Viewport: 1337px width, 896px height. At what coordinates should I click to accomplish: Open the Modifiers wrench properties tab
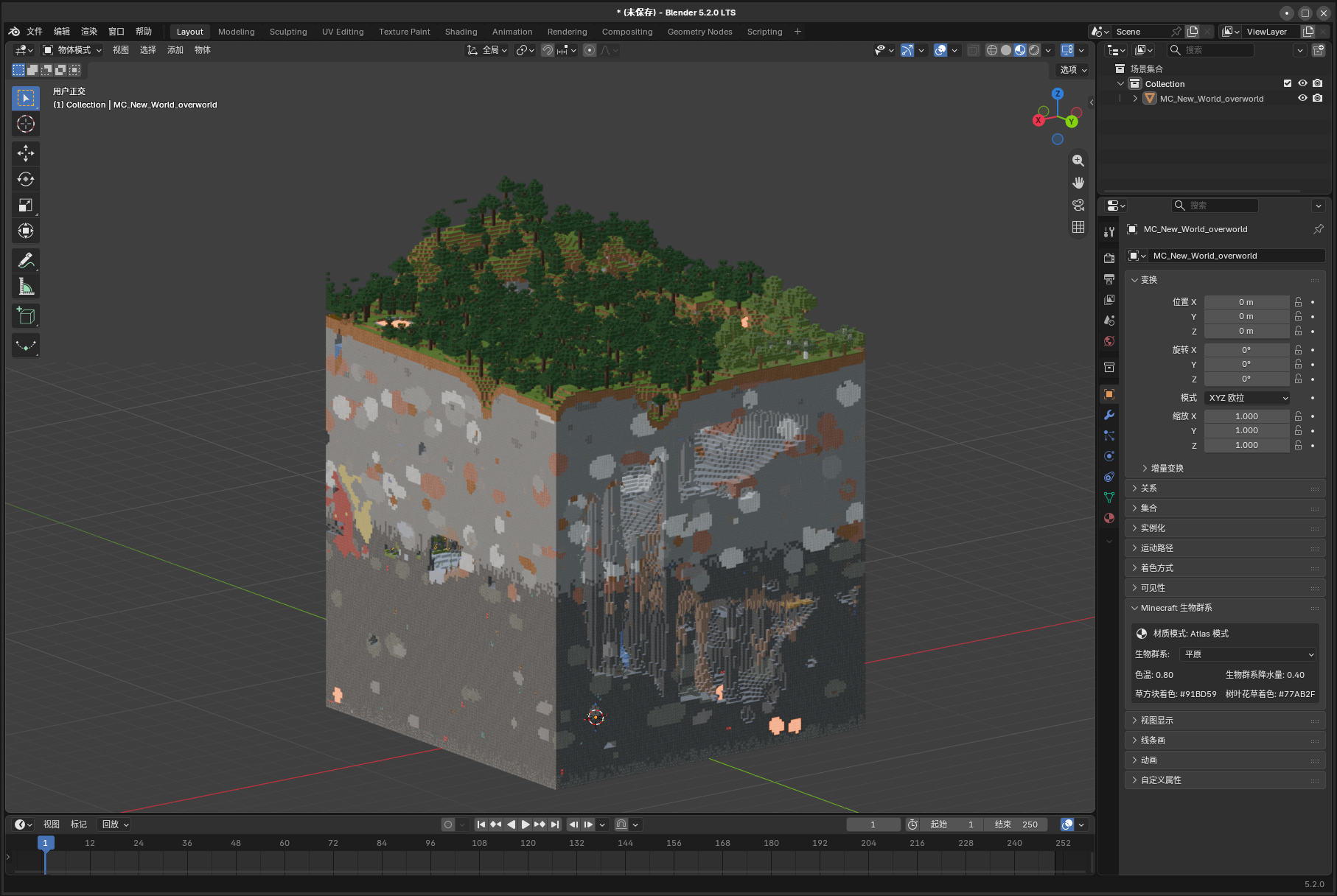click(1109, 415)
